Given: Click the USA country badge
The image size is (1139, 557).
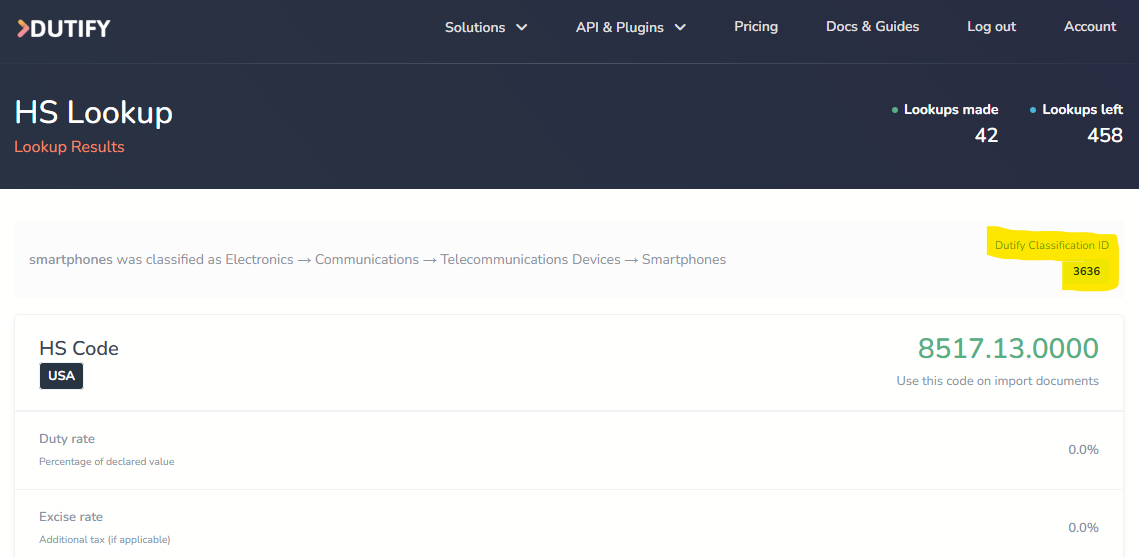Looking at the screenshot, I should [x=62, y=377].
